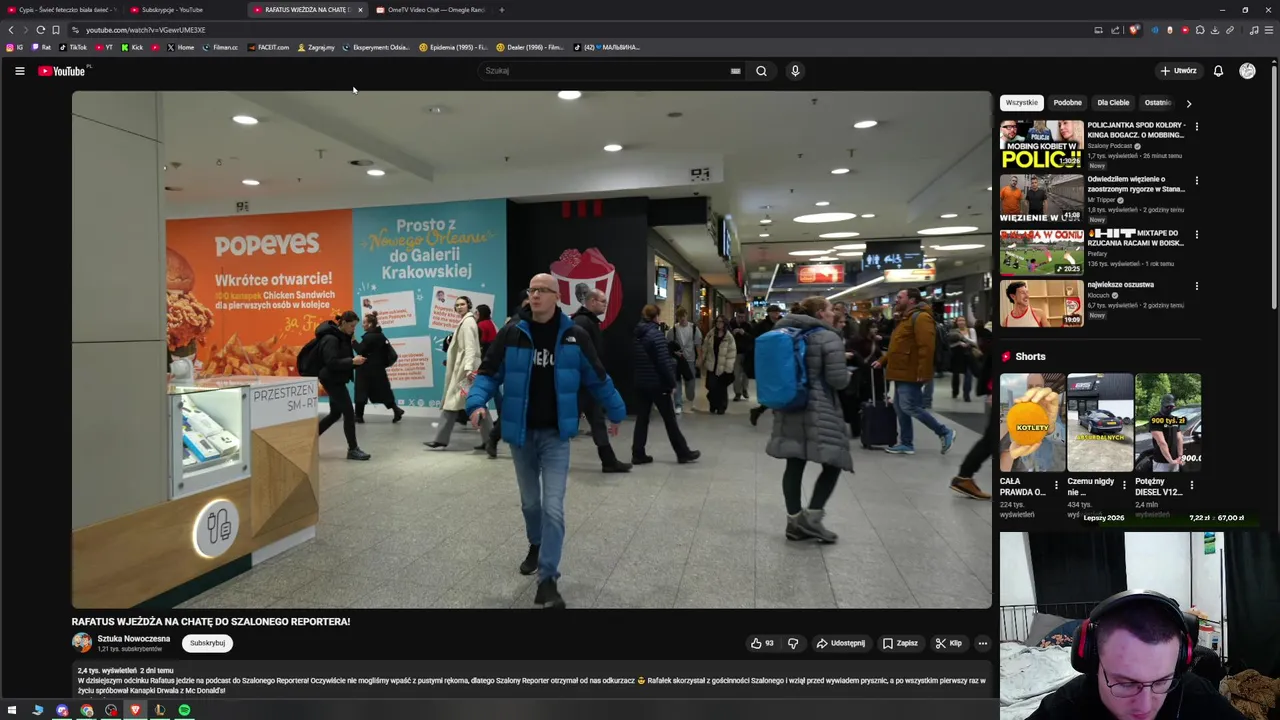This screenshot has height=720, width=1280.
Task: Select the Dla Ciebie filter chip
Action: 1113,103
